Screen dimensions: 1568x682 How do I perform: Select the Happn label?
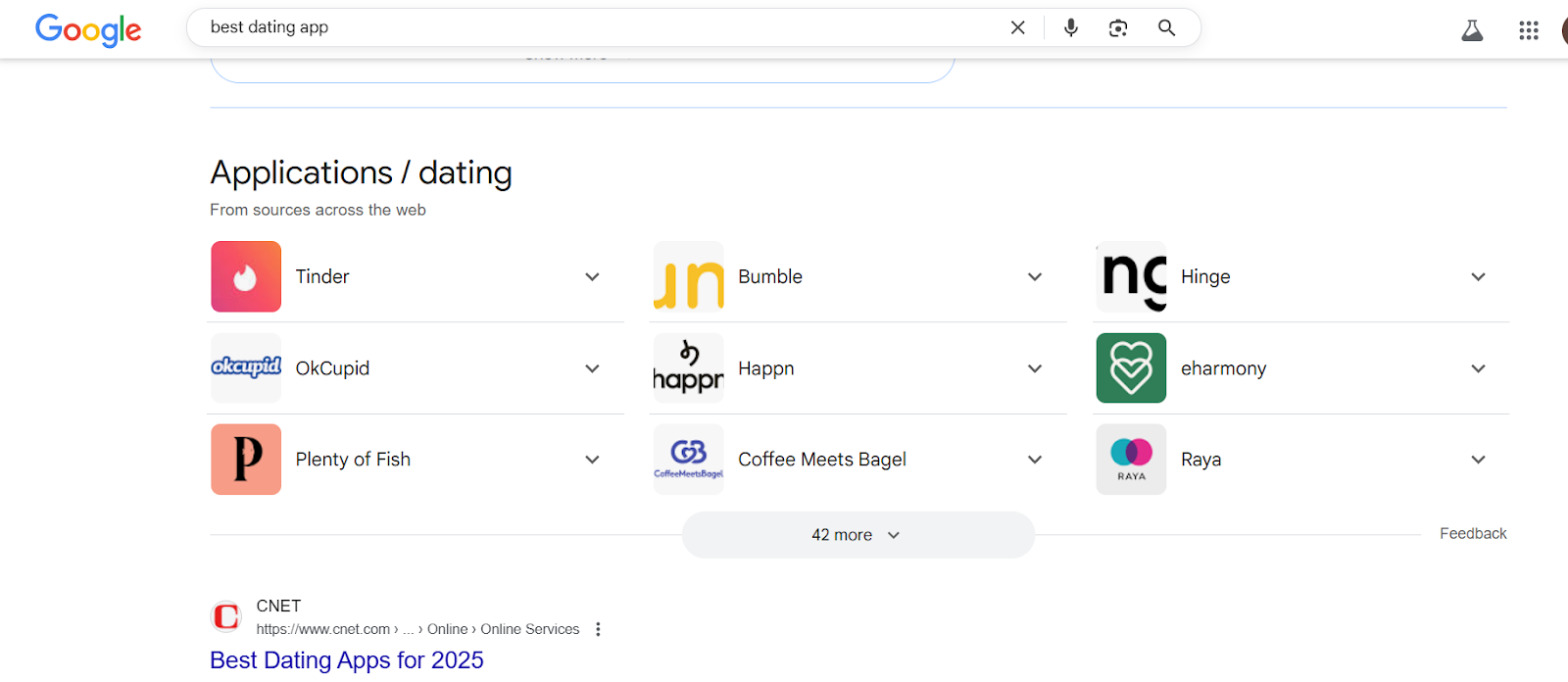(x=766, y=368)
